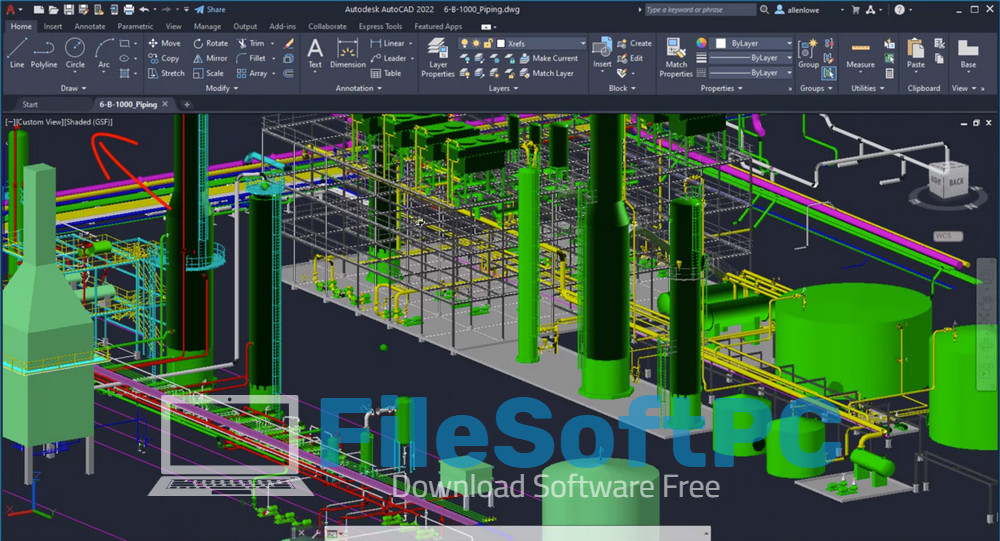The height and width of the screenshot is (541, 1000).
Task: Add a new drawing tab with plus
Action: tap(187, 104)
